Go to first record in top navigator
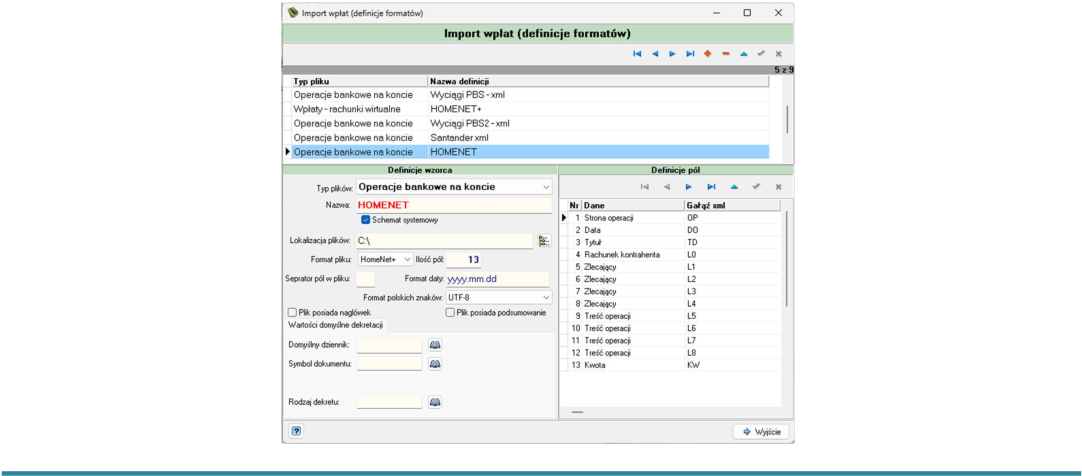1082x476 pixels. pyautogui.click(x=637, y=54)
